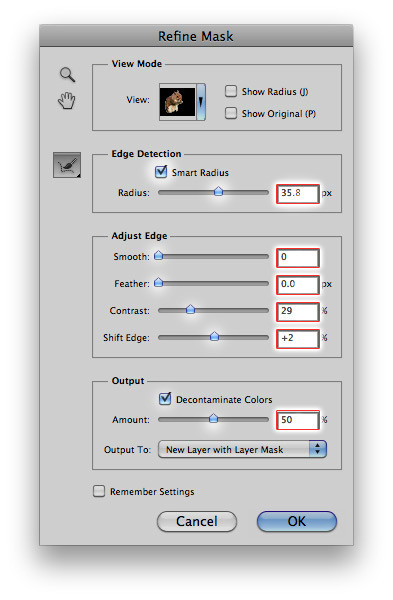Enable the Show Original (P) checkbox

point(231,113)
